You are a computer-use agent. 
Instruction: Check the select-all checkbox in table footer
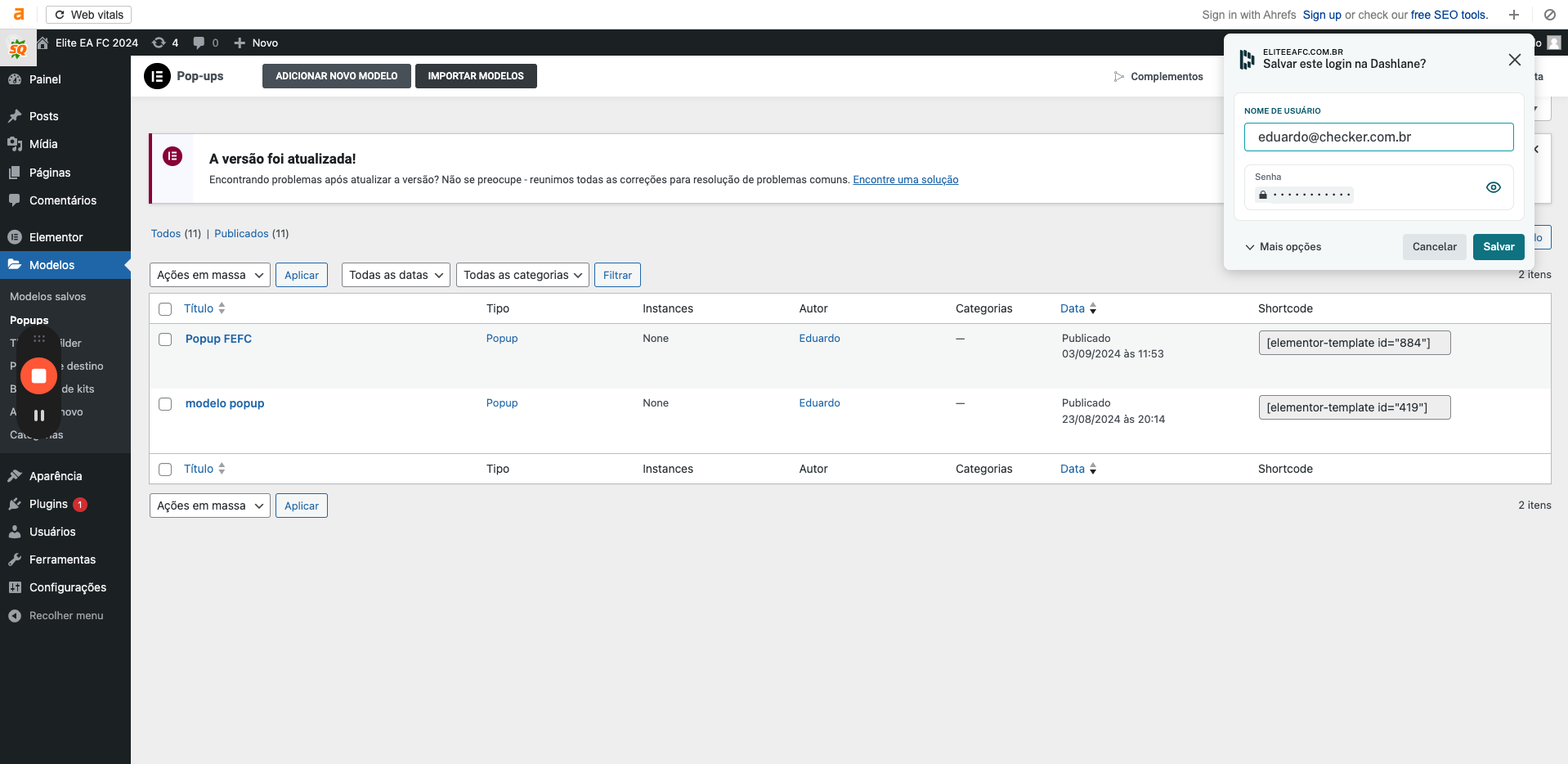(x=165, y=470)
